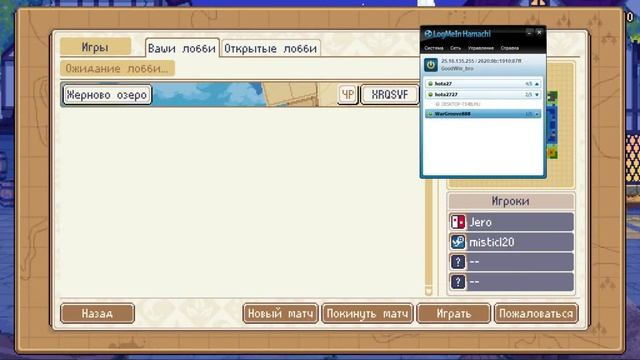This screenshot has height=360, width=640.
Task: Click the Hamachi IP address text
Action: [x=481, y=61]
